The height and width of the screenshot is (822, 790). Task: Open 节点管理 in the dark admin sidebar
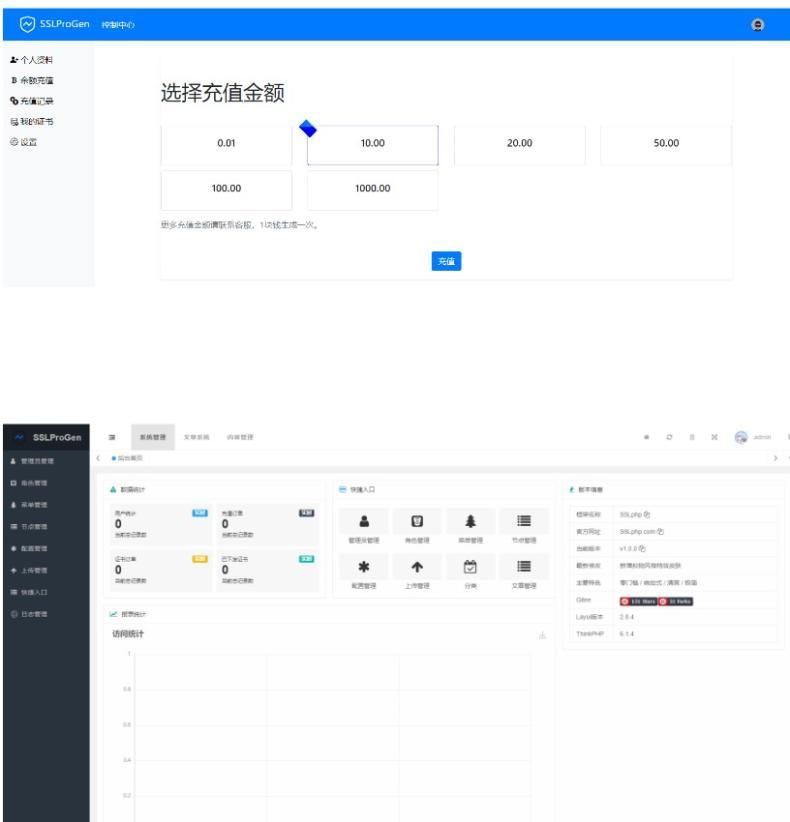pos(46,526)
